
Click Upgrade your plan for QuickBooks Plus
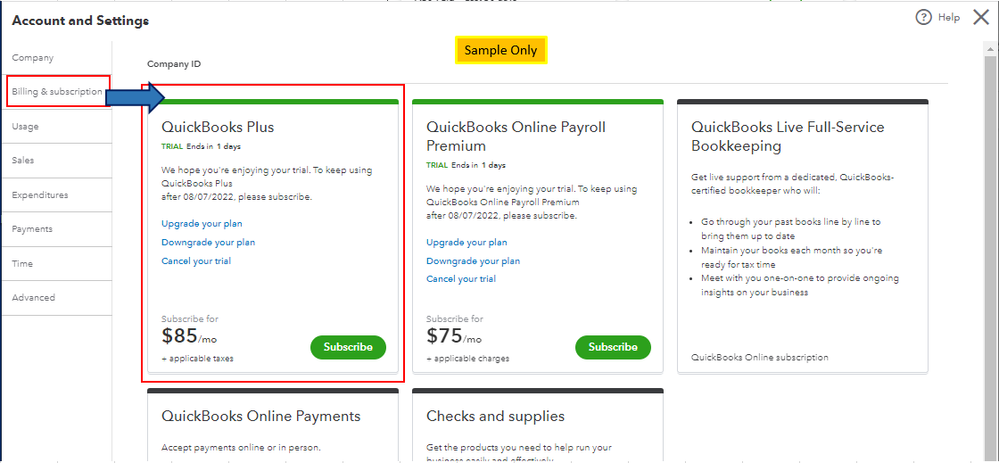[x=202, y=224]
